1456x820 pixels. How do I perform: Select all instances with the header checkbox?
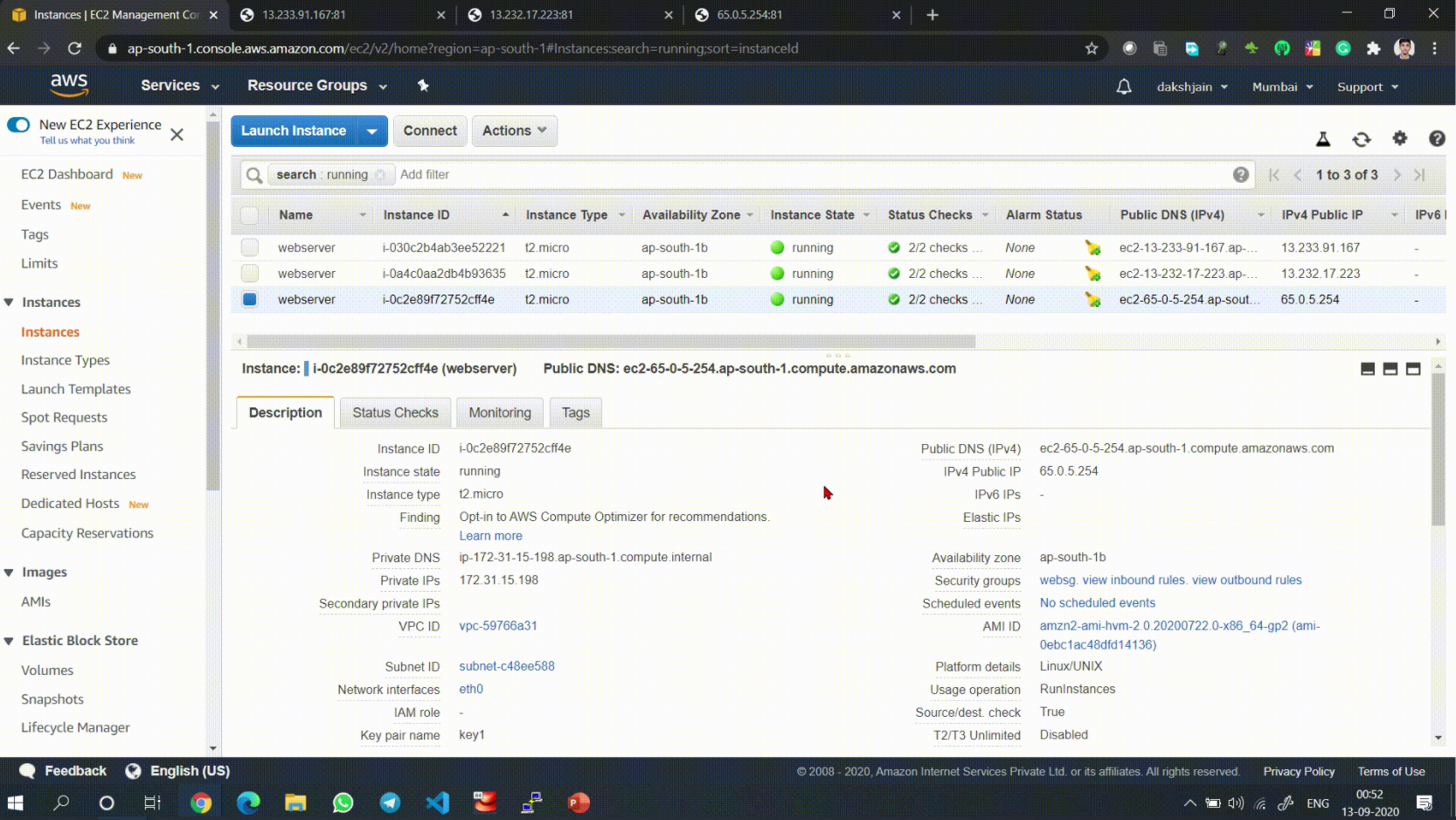tap(250, 214)
